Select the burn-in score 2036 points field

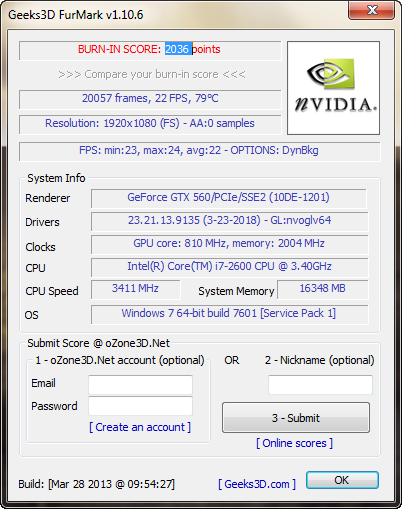click(150, 50)
